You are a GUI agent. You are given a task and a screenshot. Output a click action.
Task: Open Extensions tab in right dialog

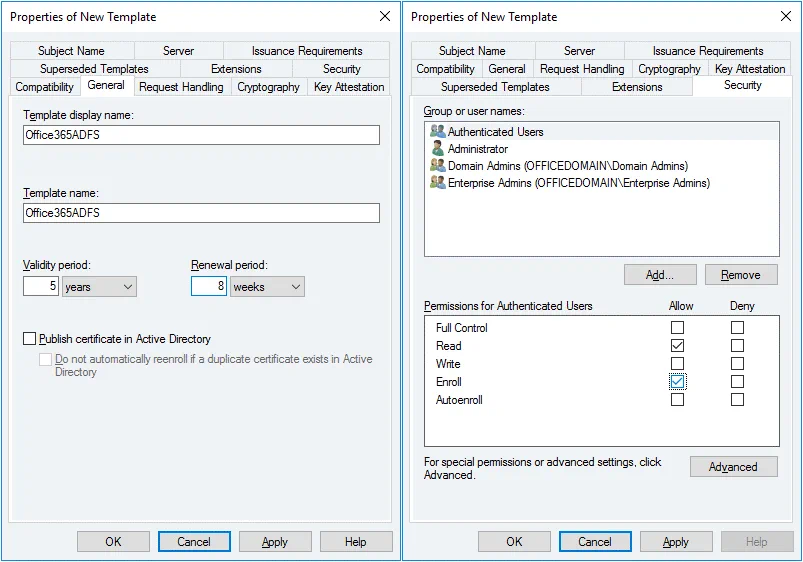pos(637,87)
